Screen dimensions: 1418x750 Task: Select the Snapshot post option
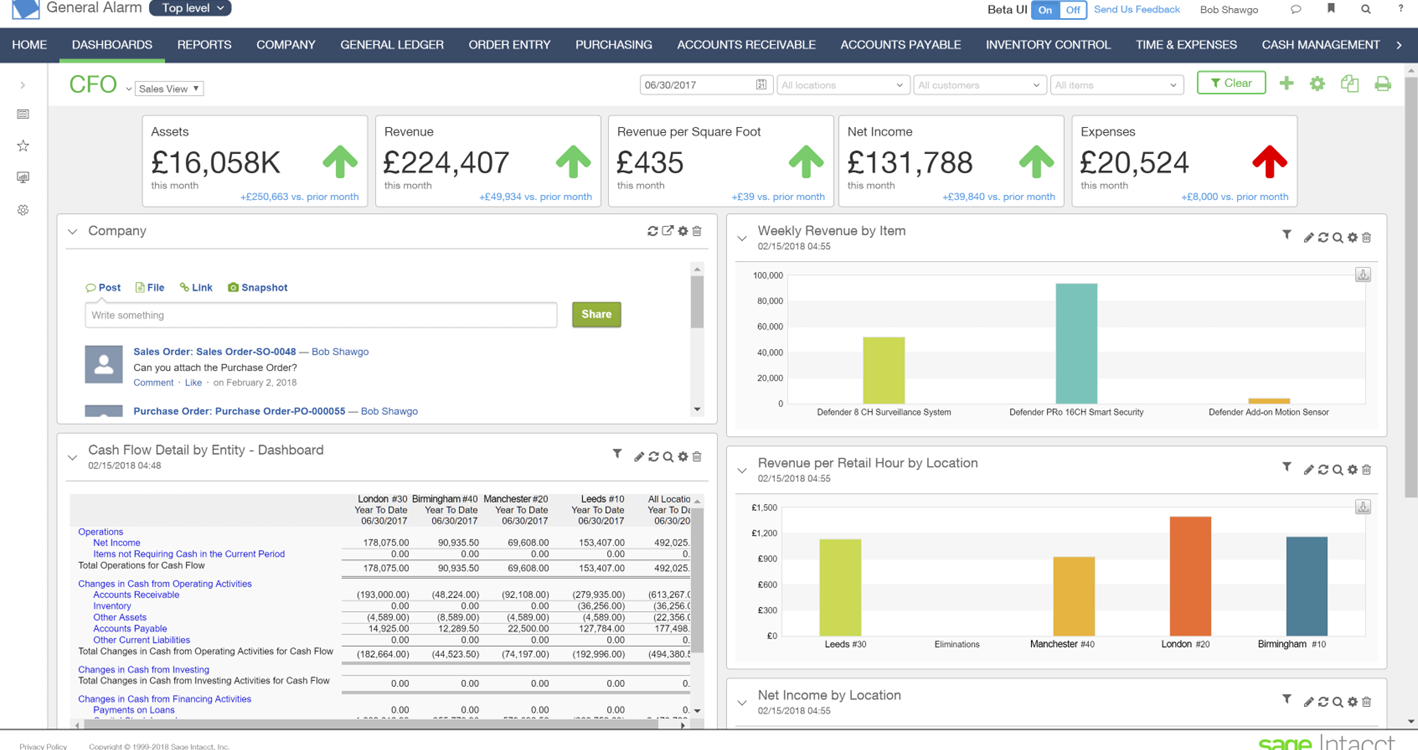tap(257, 287)
